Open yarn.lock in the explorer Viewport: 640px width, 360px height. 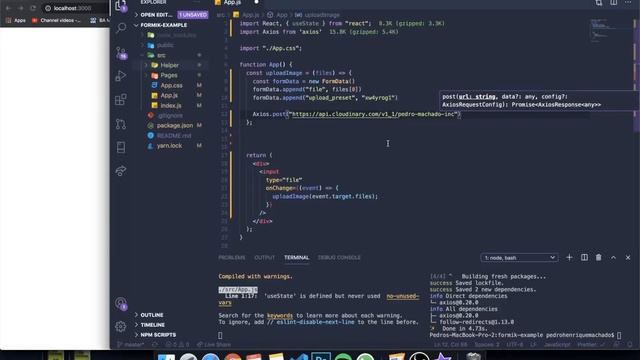point(169,146)
